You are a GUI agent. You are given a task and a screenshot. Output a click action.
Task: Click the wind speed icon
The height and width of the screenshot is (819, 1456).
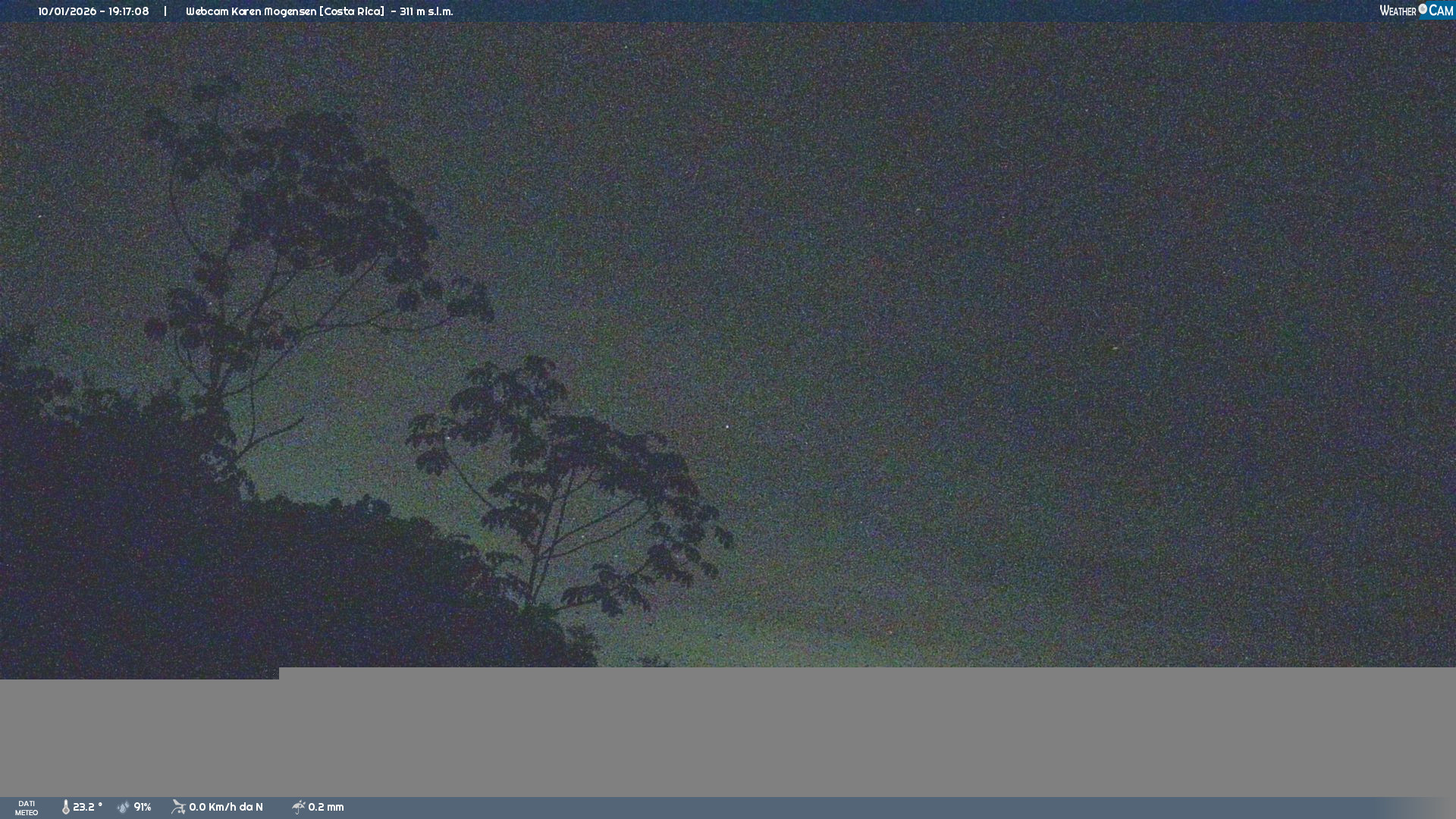coord(178,807)
